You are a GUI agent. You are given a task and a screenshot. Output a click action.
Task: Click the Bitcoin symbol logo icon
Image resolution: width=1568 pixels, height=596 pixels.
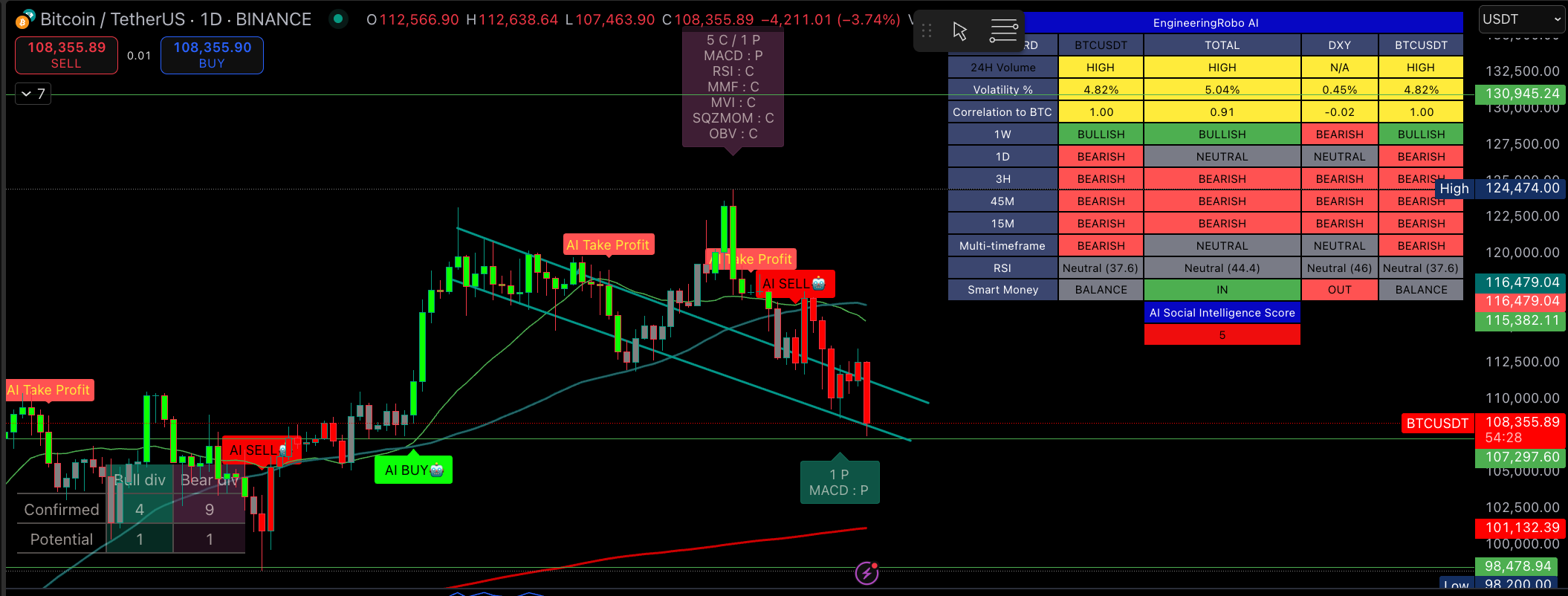25,19
